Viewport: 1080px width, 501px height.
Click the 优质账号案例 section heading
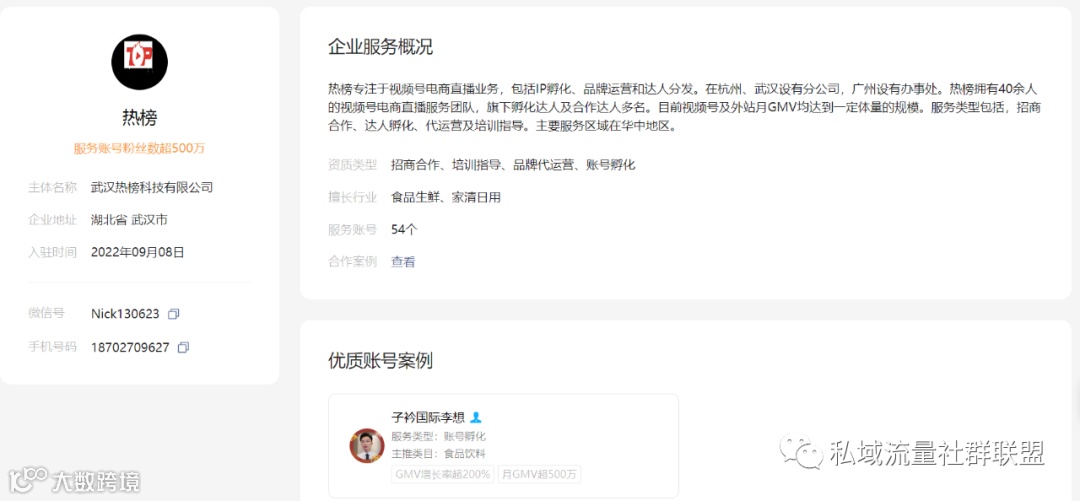click(380, 361)
